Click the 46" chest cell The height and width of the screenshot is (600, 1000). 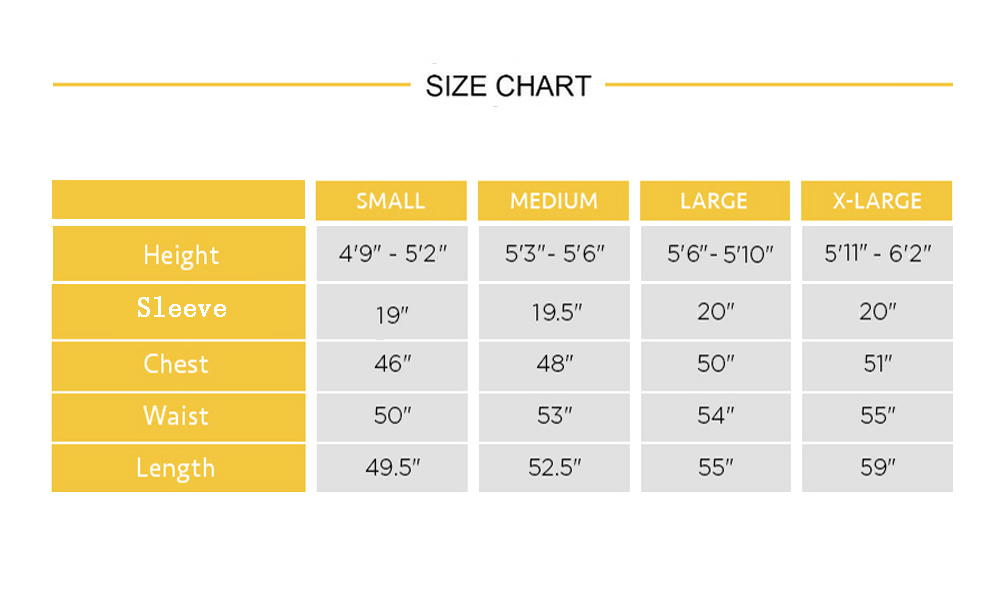[392, 366]
